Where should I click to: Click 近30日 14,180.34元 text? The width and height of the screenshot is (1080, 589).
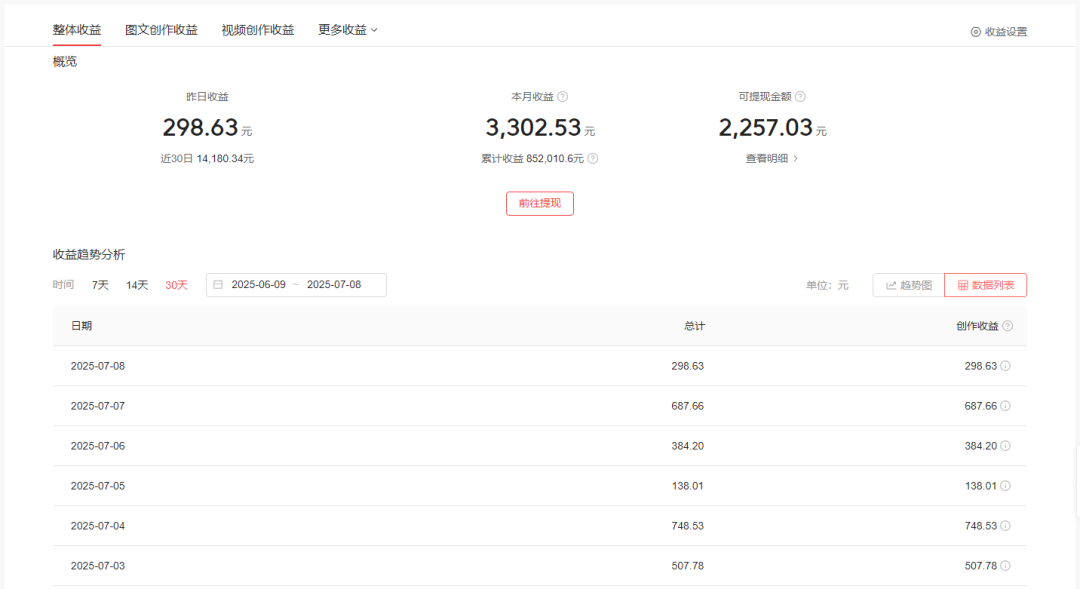point(207,158)
